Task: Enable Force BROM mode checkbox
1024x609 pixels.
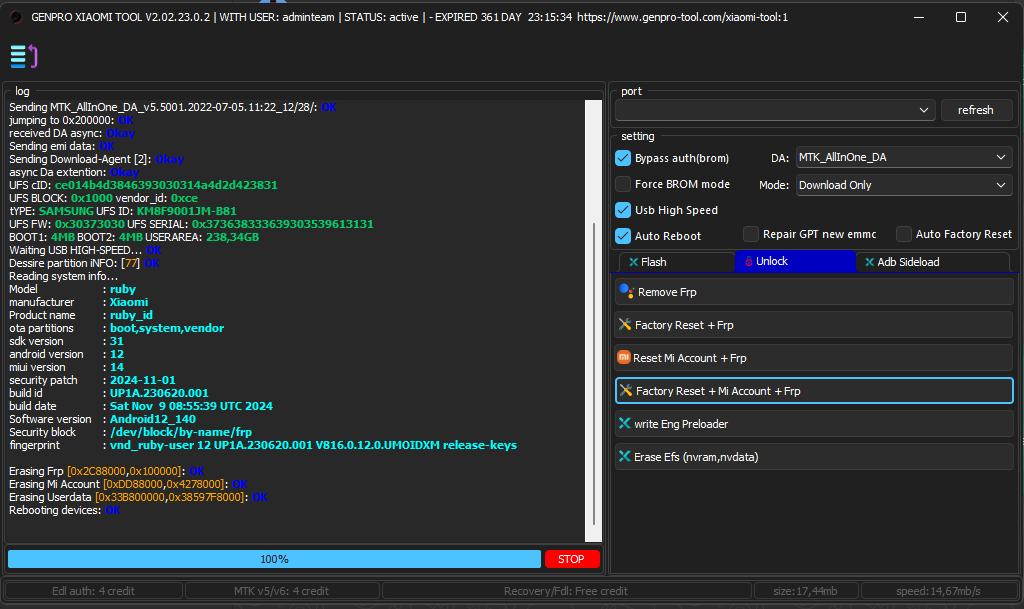Action: click(x=623, y=184)
